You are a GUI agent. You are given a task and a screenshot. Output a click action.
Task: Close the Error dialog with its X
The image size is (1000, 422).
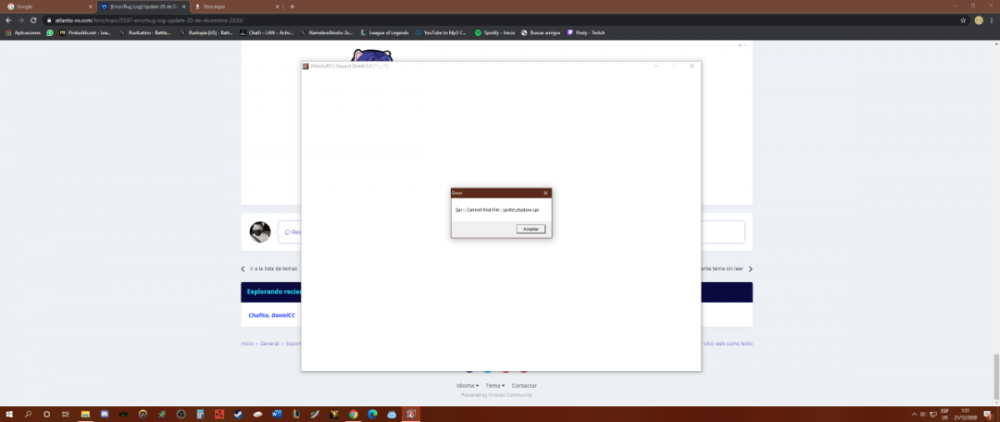pos(545,192)
